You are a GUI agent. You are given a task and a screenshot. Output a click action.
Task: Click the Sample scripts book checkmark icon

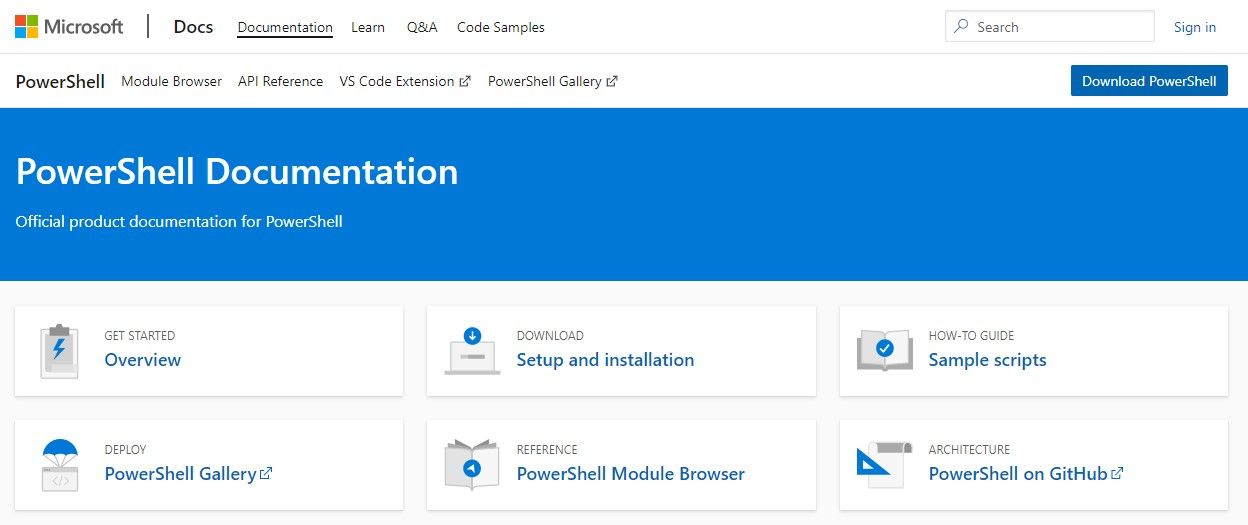(x=885, y=350)
